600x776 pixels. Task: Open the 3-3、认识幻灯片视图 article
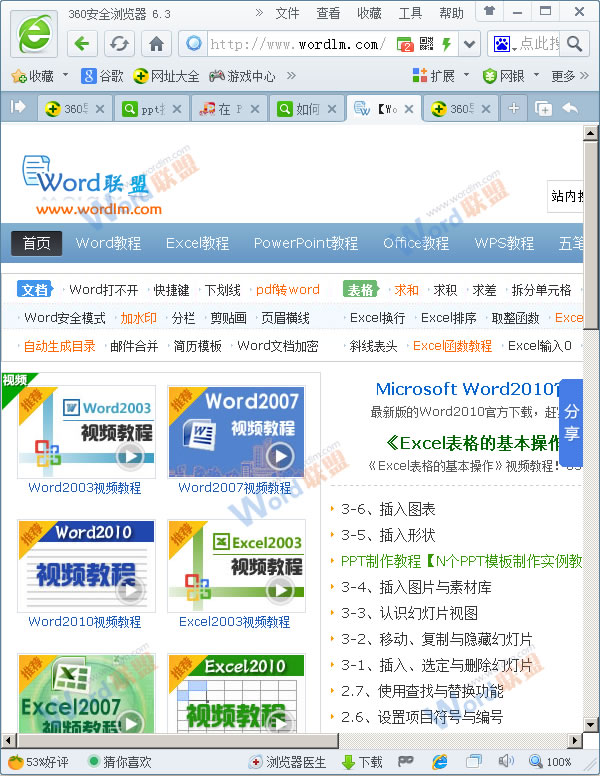tap(409, 613)
